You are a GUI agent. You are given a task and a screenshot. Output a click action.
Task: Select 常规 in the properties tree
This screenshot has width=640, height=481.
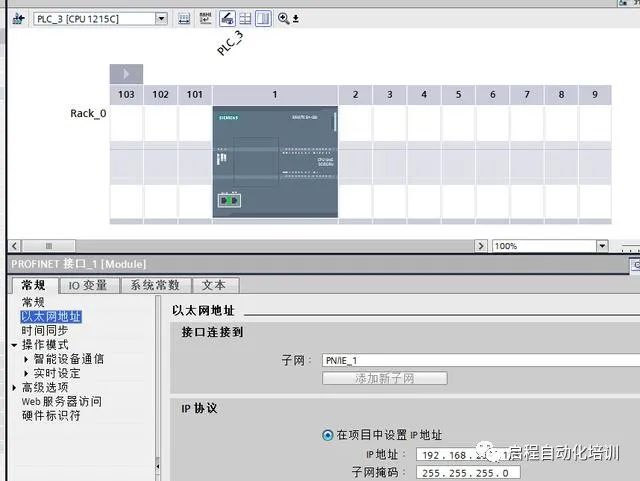click(x=33, y=303)
